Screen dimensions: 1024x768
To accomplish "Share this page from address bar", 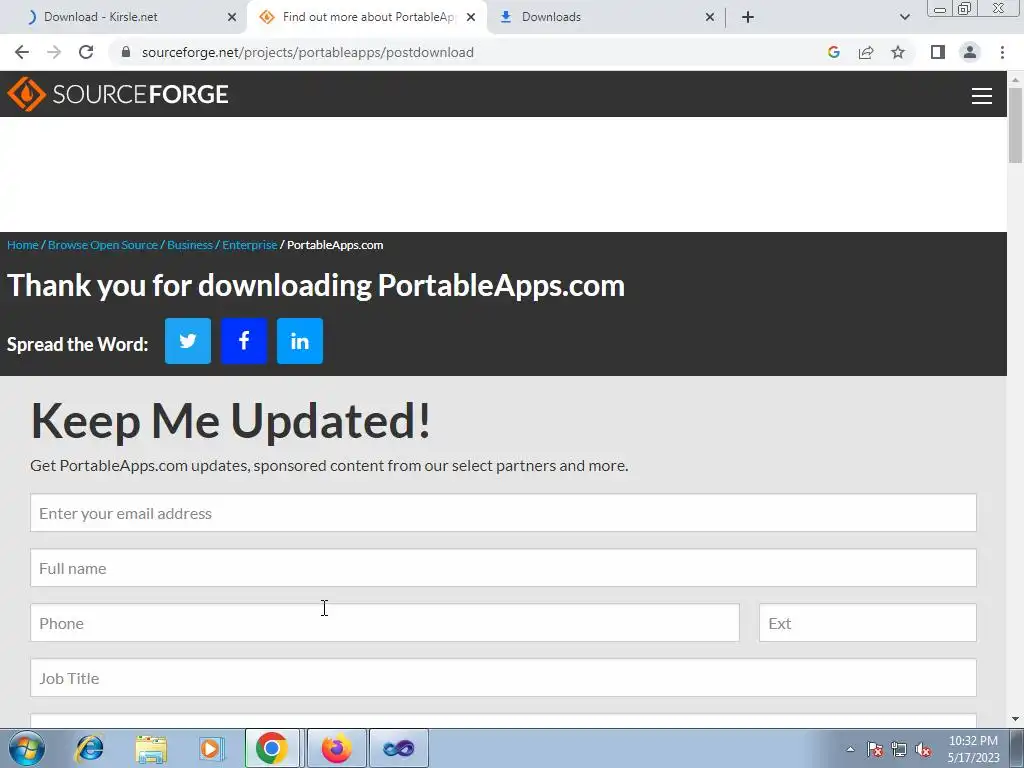I will click(866, 52).
